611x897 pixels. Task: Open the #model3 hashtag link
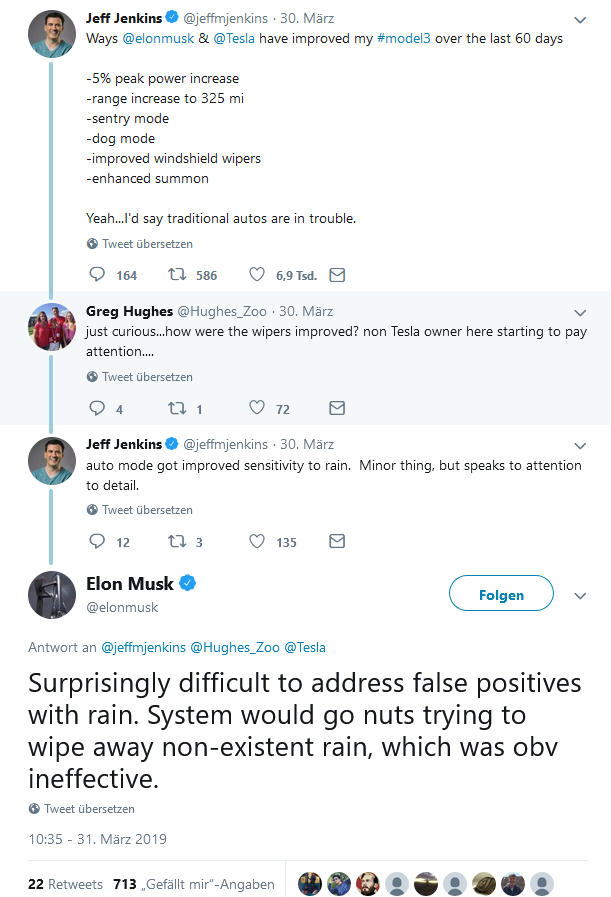click(398, 38)
